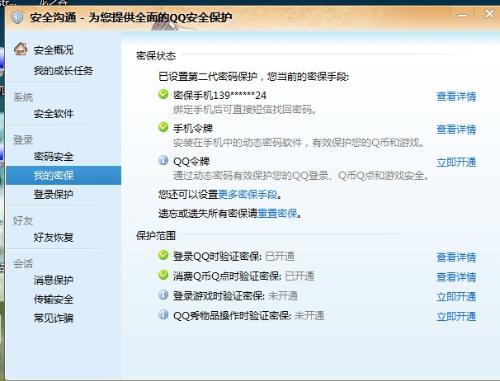Click 立即开通 for QQ令牌
Screen dimensions: 500x381
456,162
